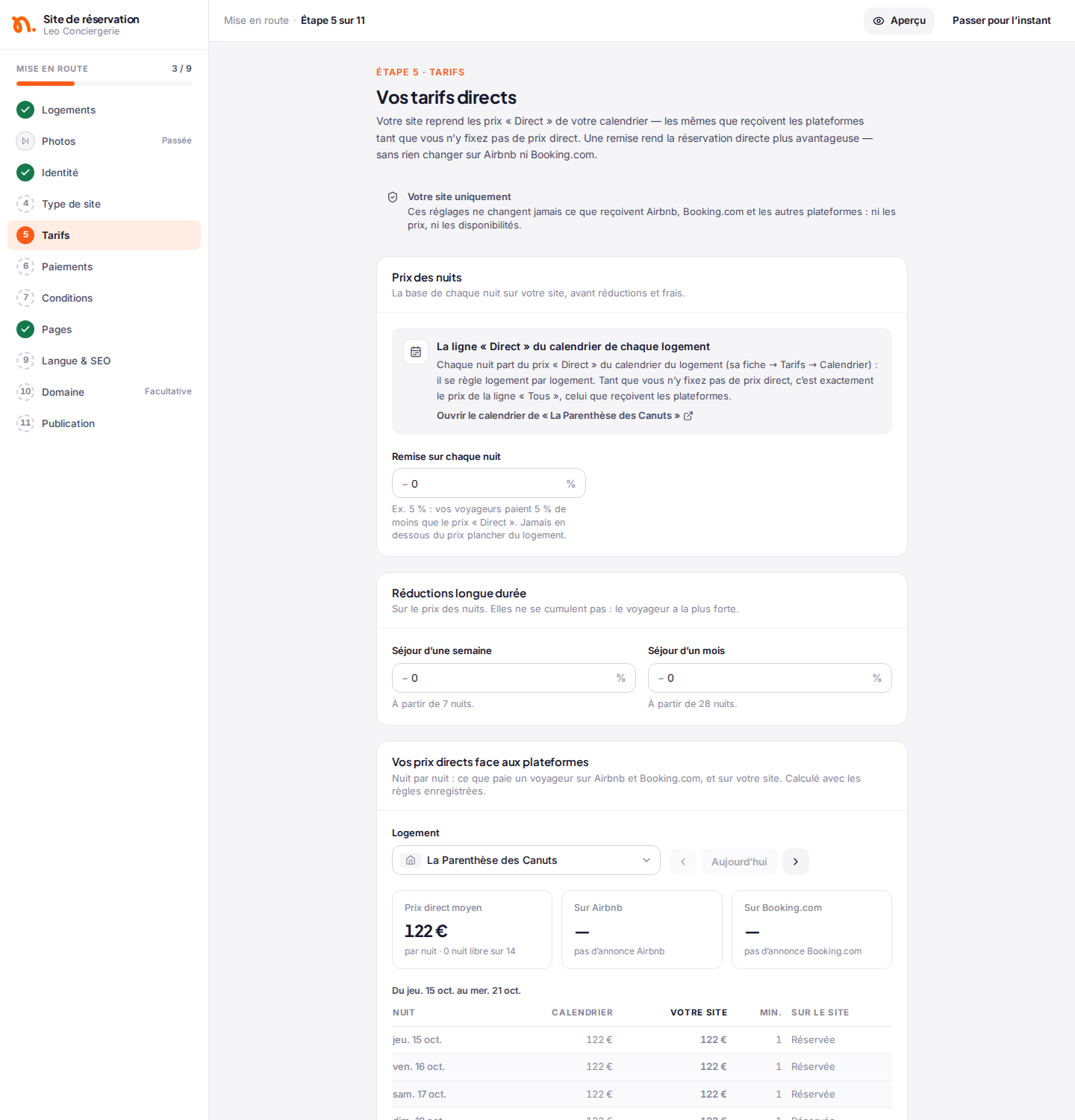Click the CALENDRIER column header
Screen dimensions: 1075x1120
pos(582,1012)
